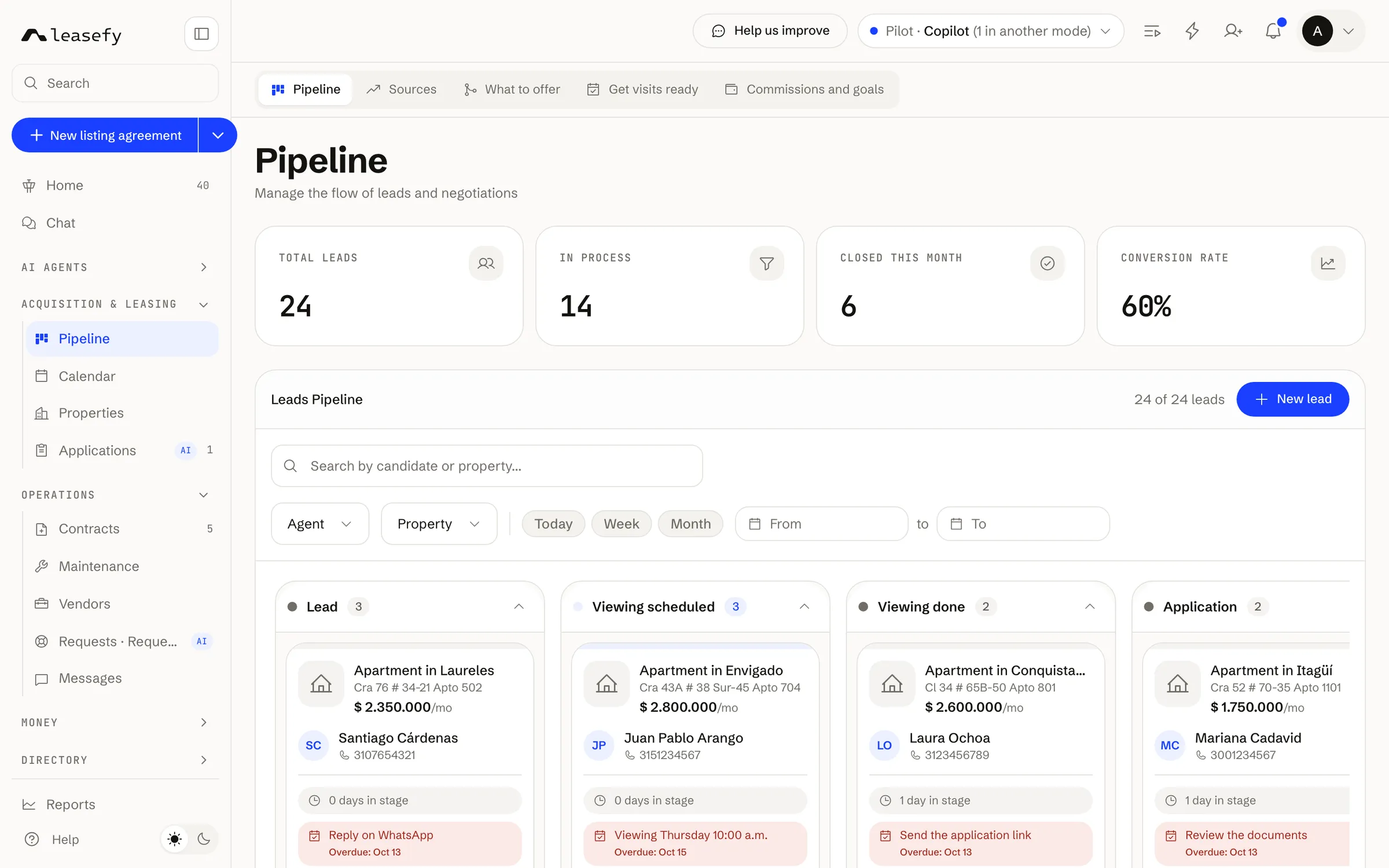Click the house icon on Envigado card

[607, 684]
